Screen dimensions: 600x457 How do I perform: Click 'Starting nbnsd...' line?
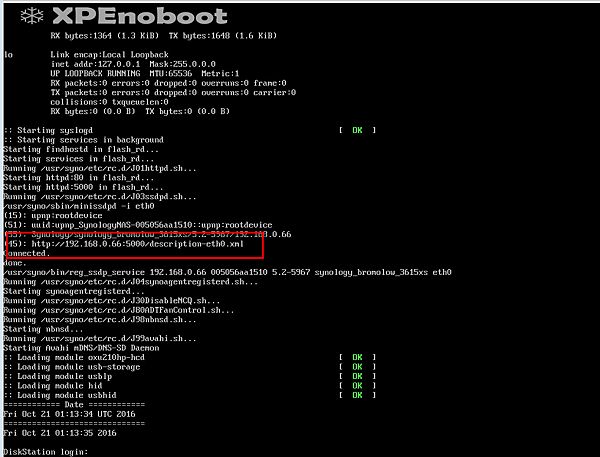coord(43,329)
